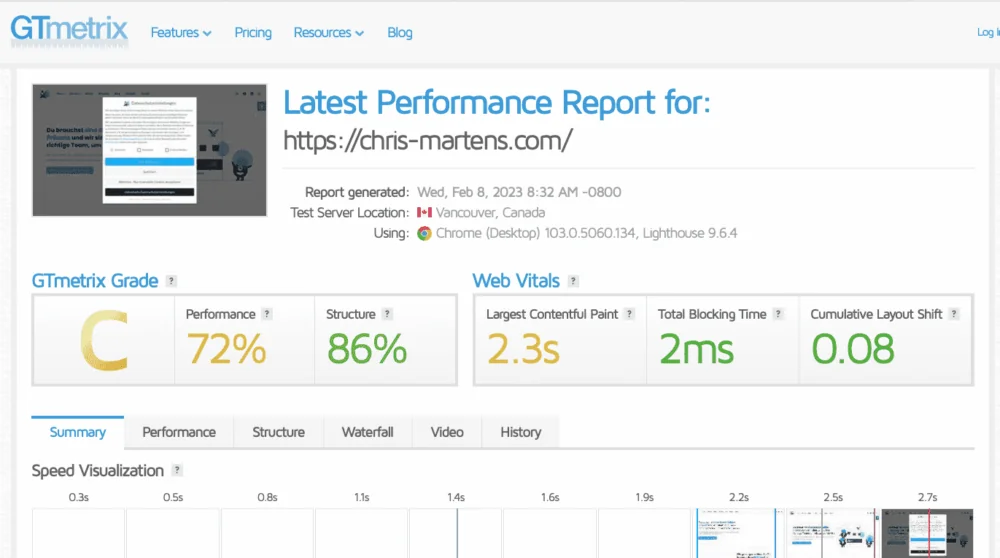
Task: Switch to the Performance tab
Action: coord(179,432)
